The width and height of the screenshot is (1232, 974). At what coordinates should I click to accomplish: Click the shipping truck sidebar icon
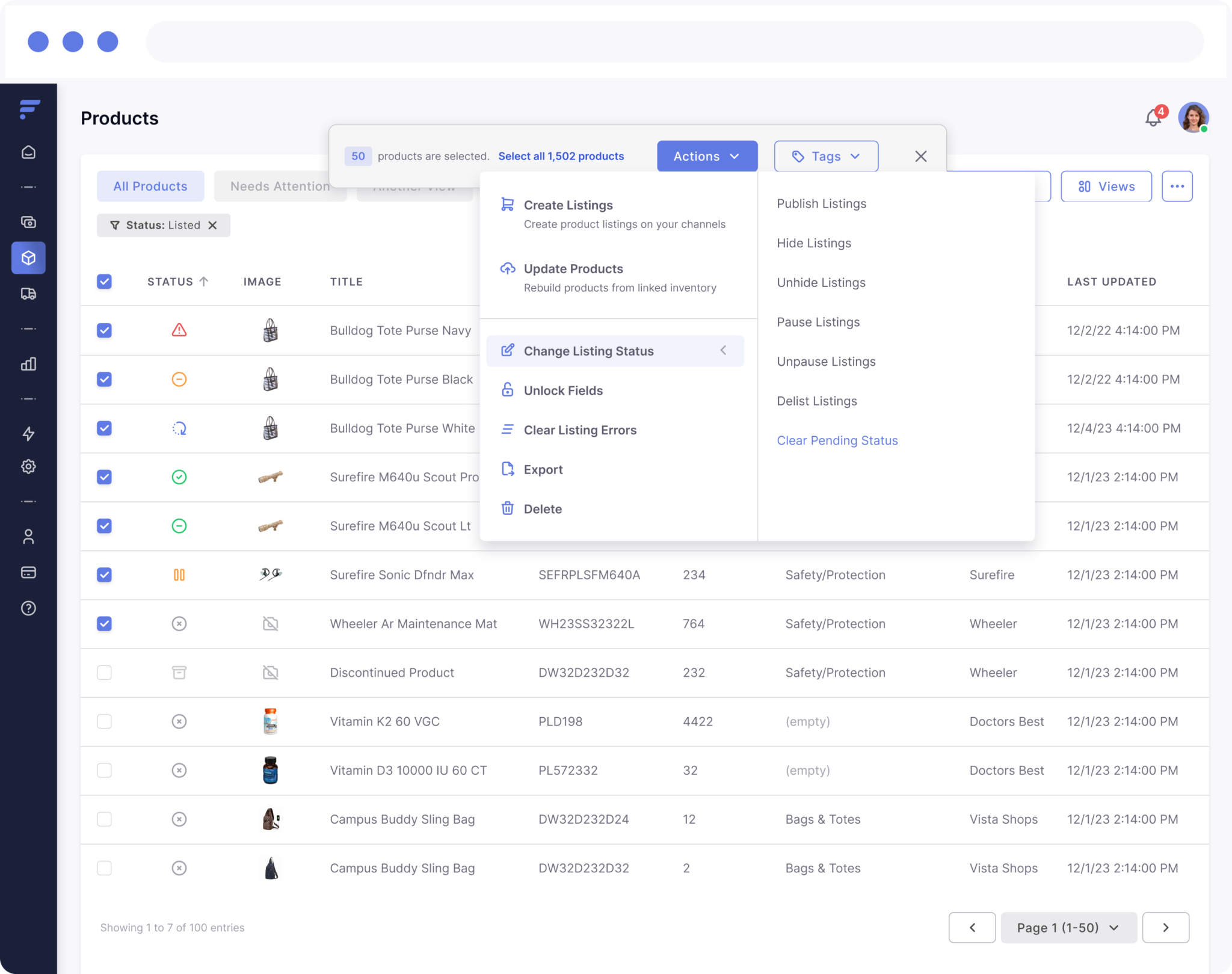click(x=28, y=294)
